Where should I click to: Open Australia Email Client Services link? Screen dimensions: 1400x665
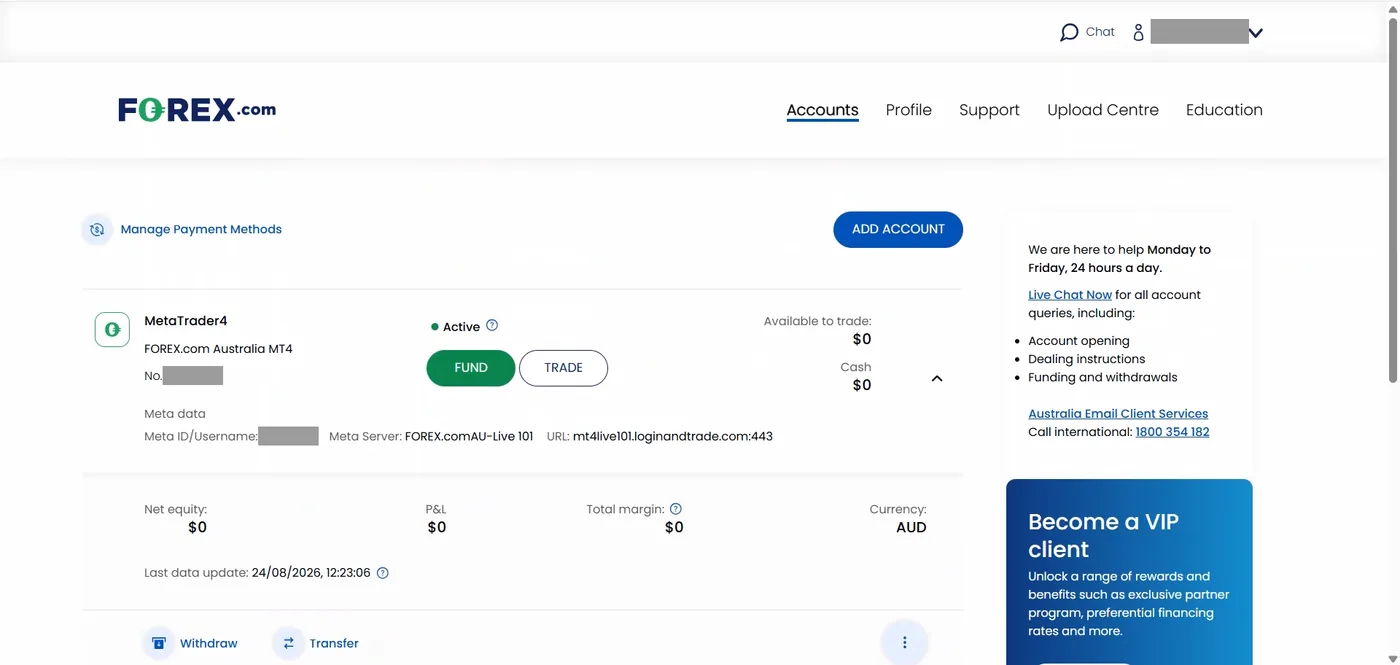(x=1118, y=414)
